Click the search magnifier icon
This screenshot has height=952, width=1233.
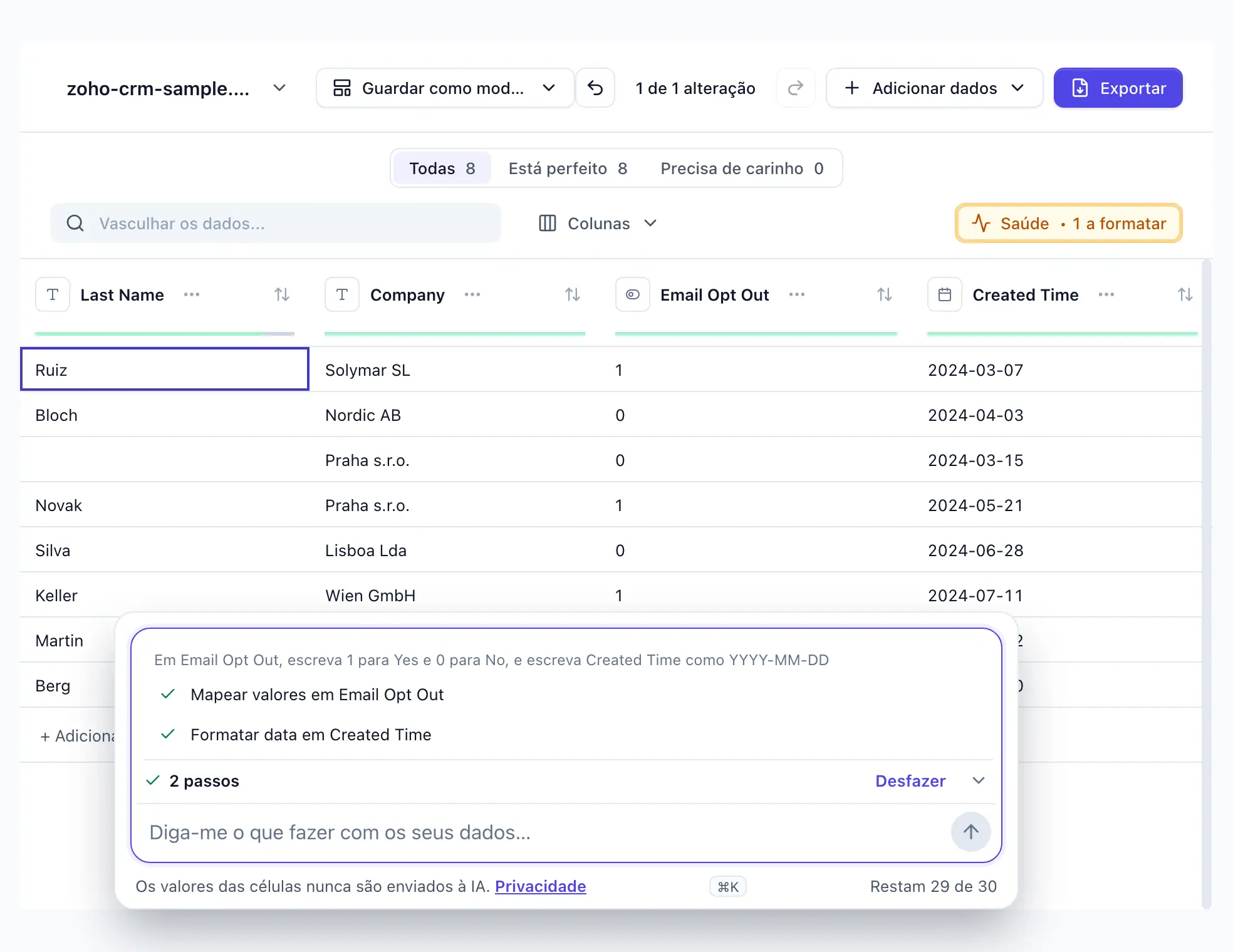pyautogui.click(x=75, y=223)
